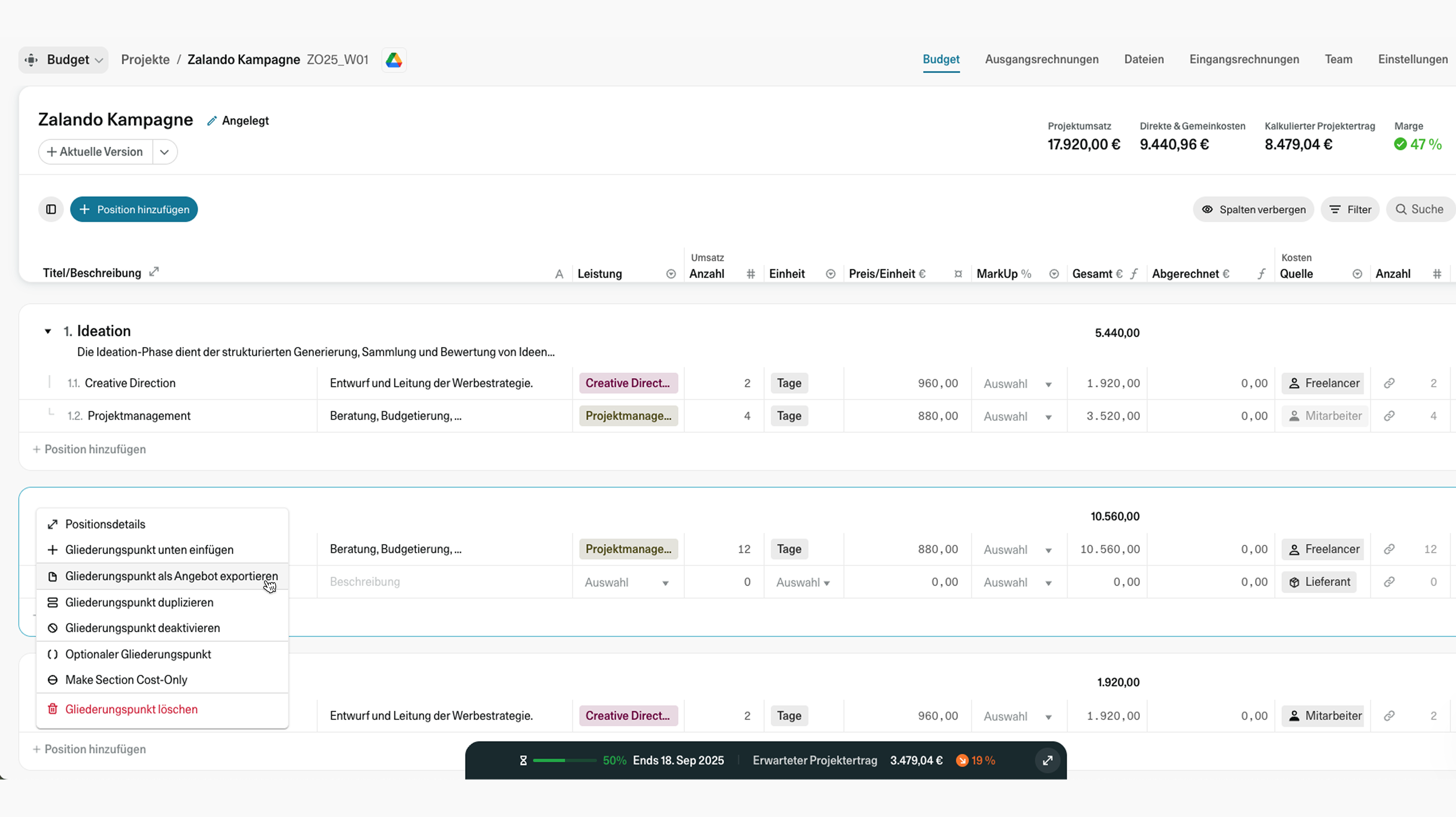This screenshot has height=817, width=1456.
Task: Choose Make Section Cost-Only
Action: point(162,680)
